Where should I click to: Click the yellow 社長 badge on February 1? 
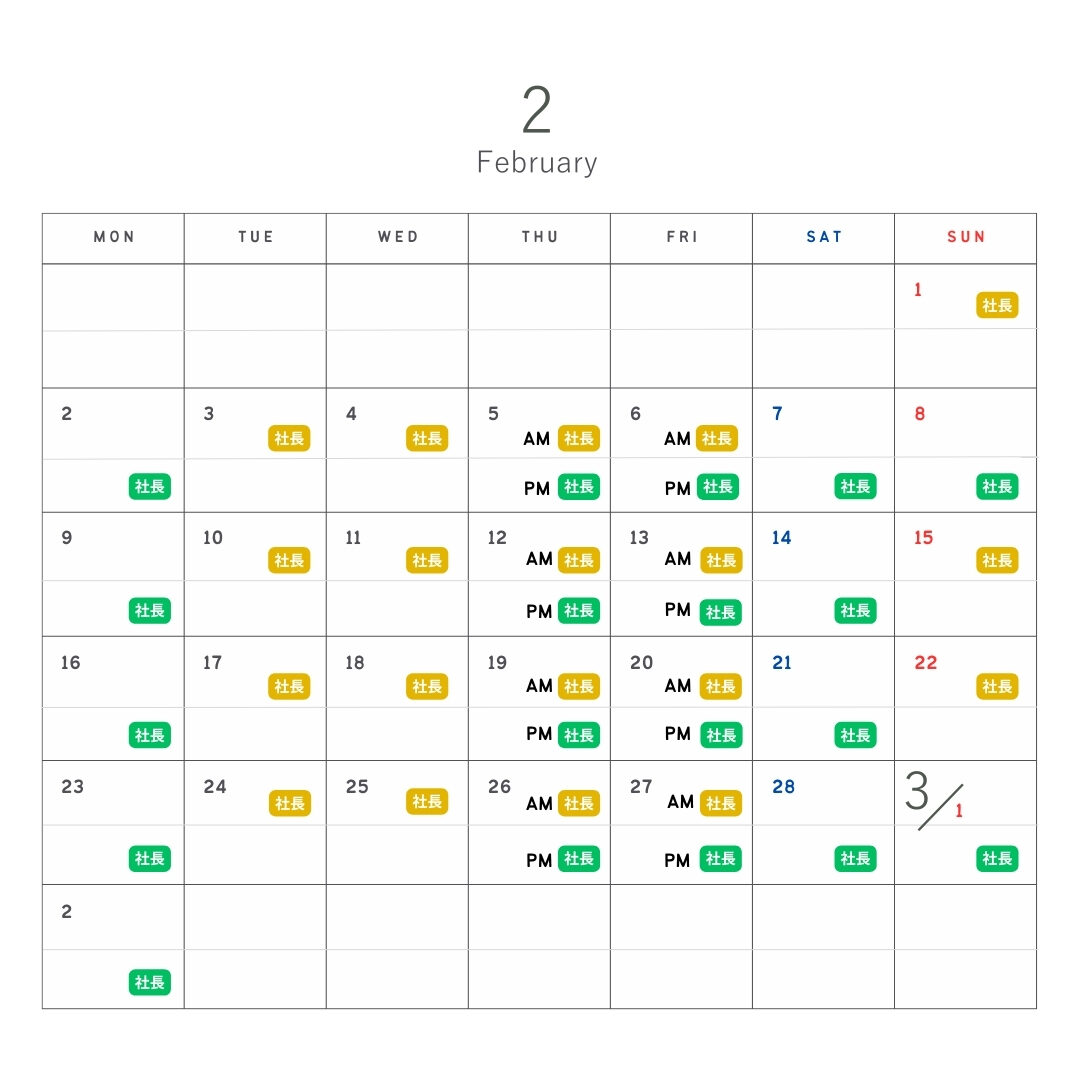coord(997,306)
